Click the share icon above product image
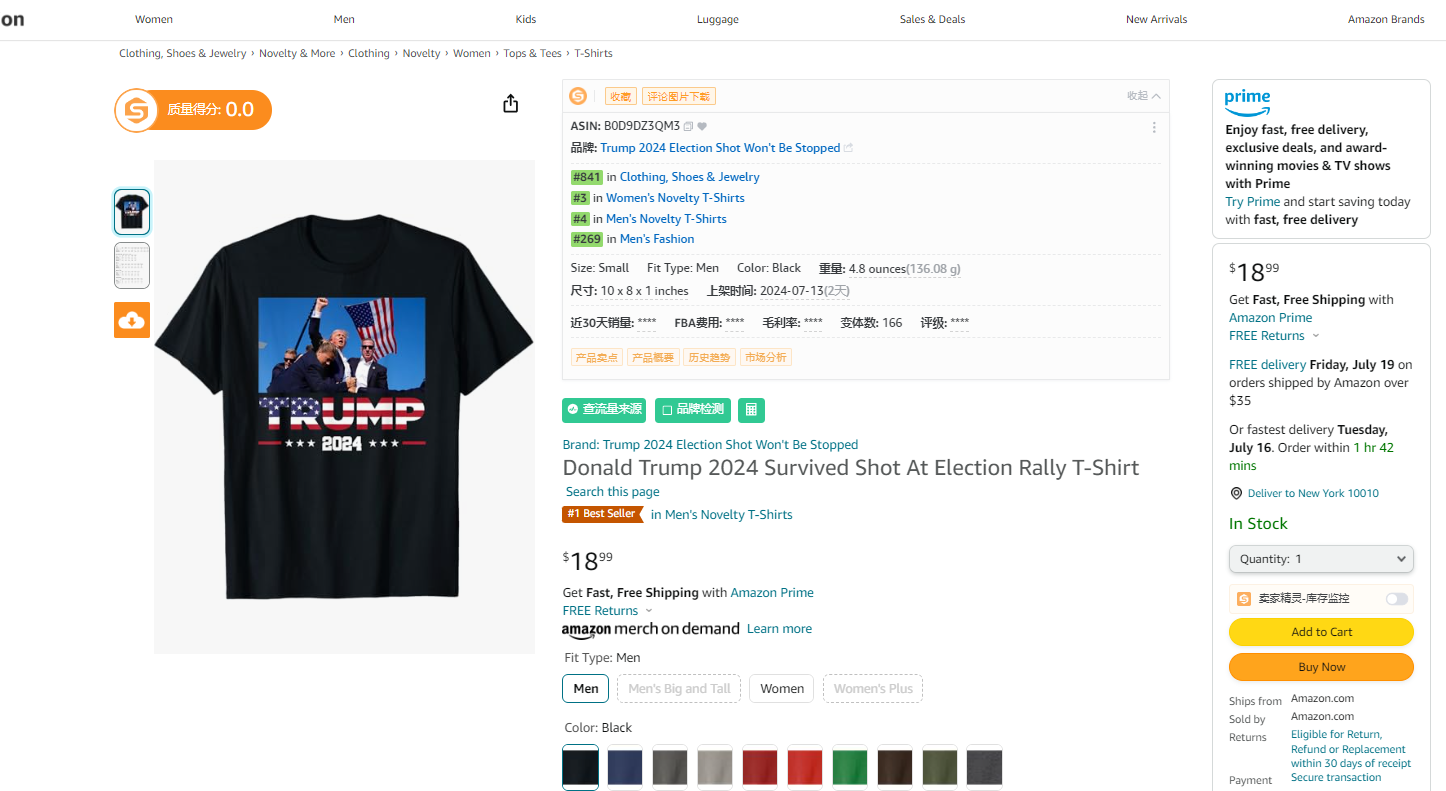This screenshot has width=1446, height=791. (x=511, y=104)
